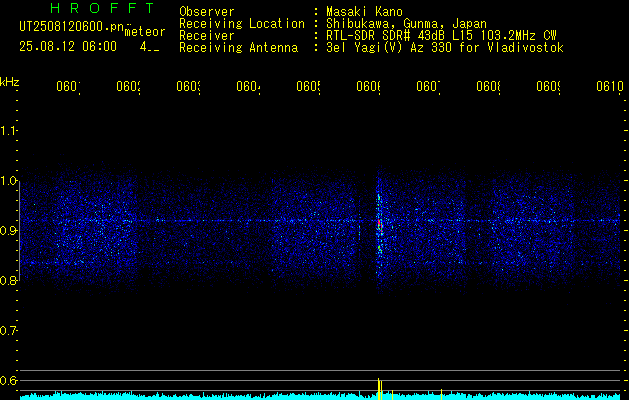The width and height of the screenshot is (629, 400).
Task: Click the date 25.08.12 06:00 label
Action: pos(68,46)
